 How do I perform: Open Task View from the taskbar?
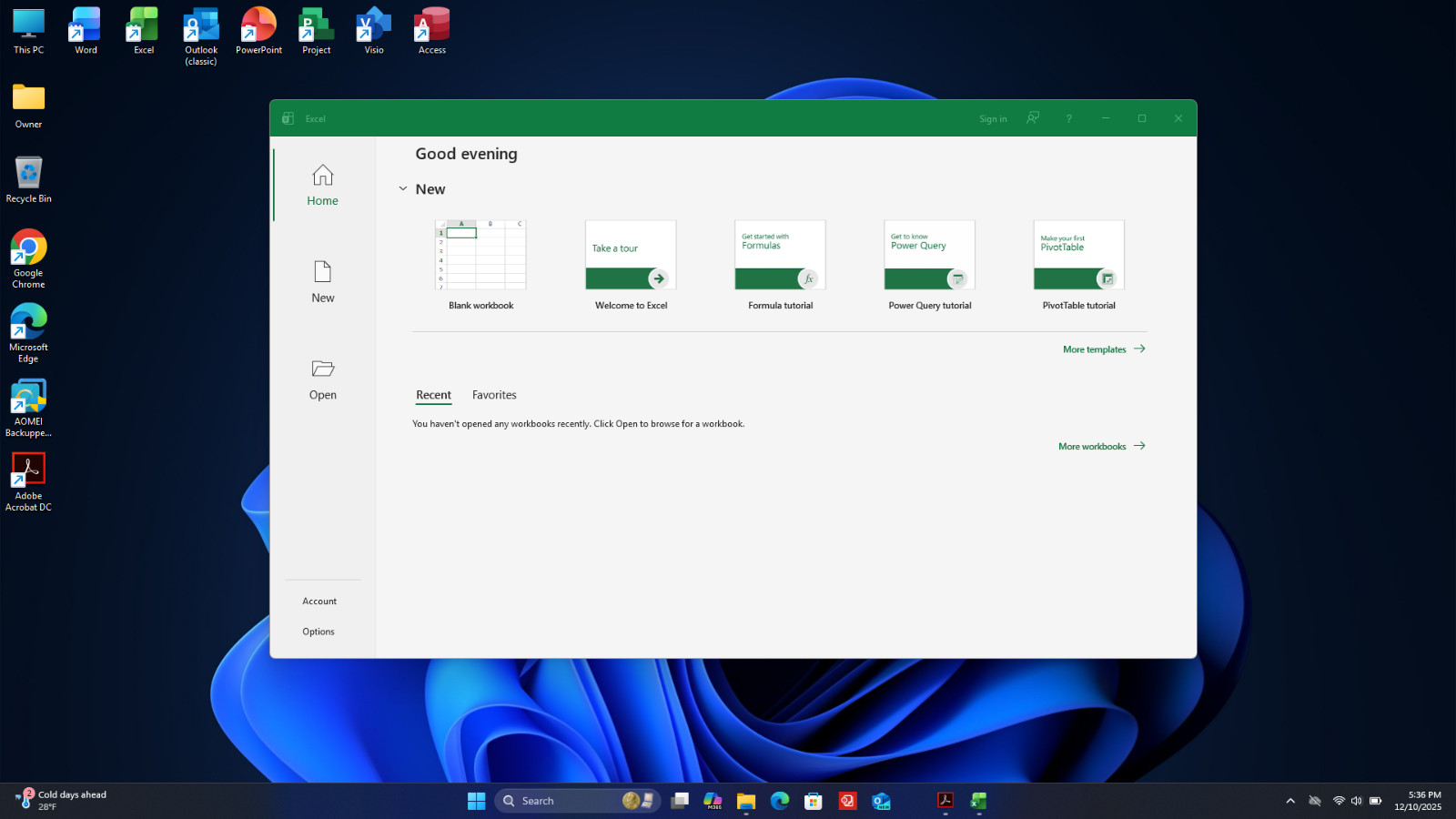(680, 801)
